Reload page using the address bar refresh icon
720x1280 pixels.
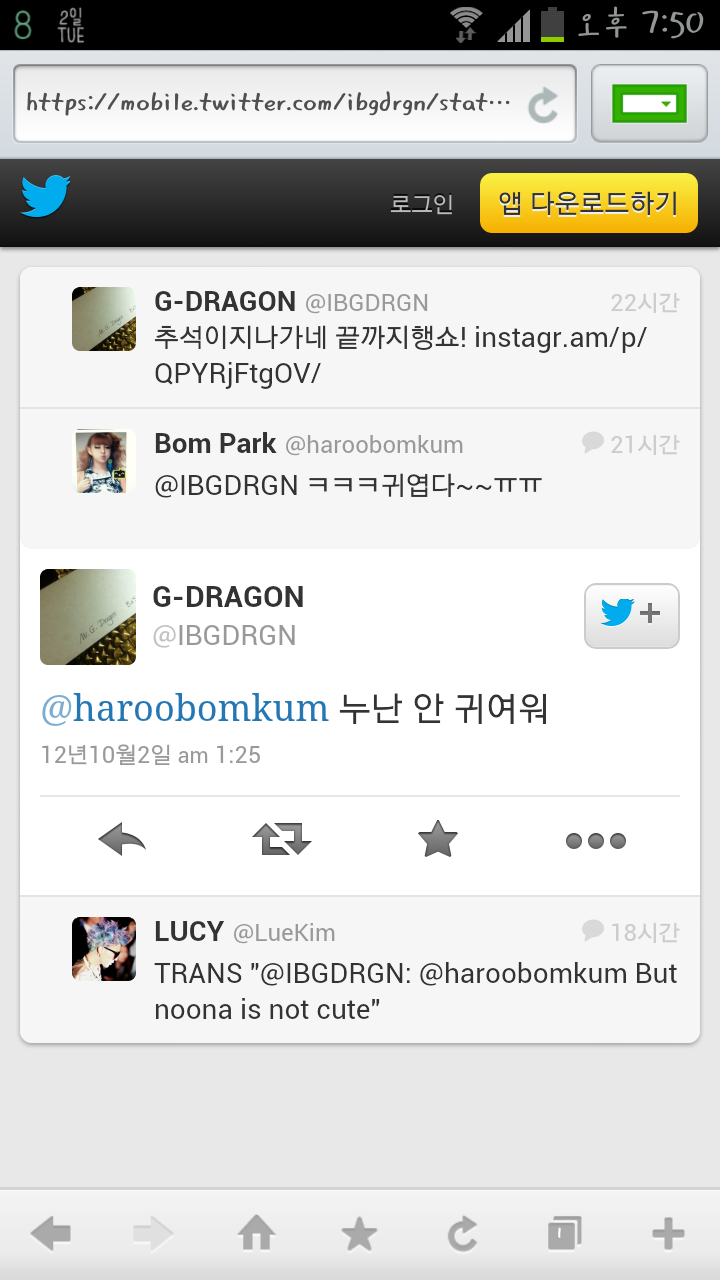tap(543, 104)
